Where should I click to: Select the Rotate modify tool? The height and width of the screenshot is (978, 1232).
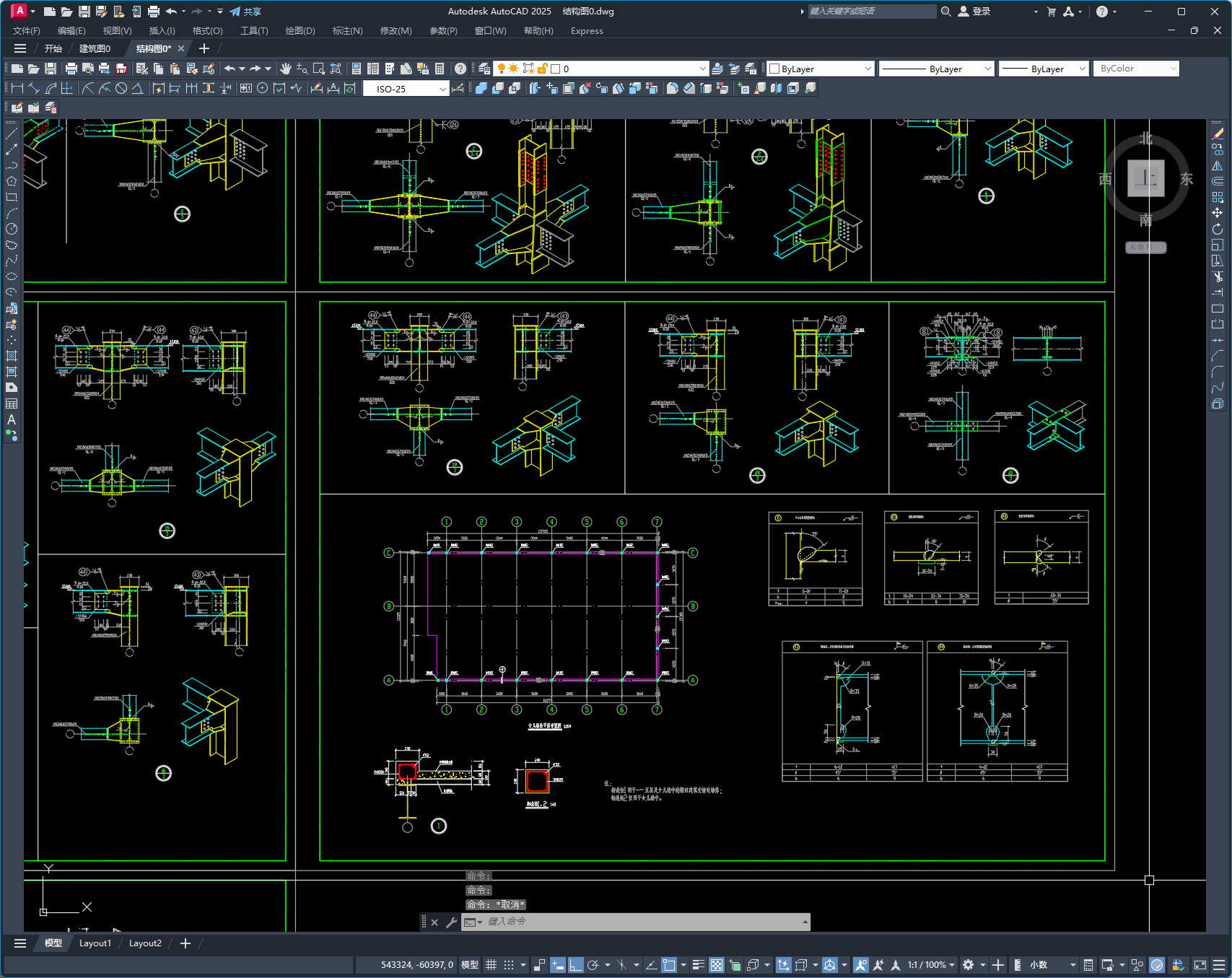point(1218,229)
